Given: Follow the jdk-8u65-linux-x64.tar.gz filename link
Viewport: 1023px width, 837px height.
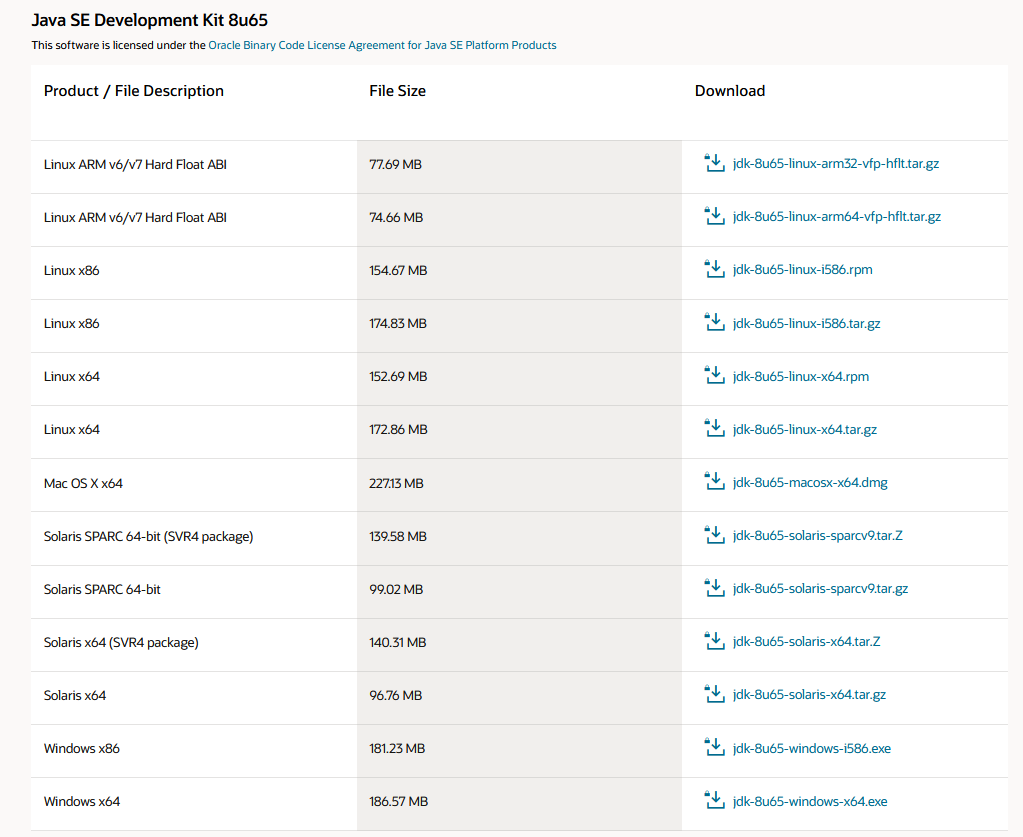Looking at the screenshot, I should click(x=804, y=429).
